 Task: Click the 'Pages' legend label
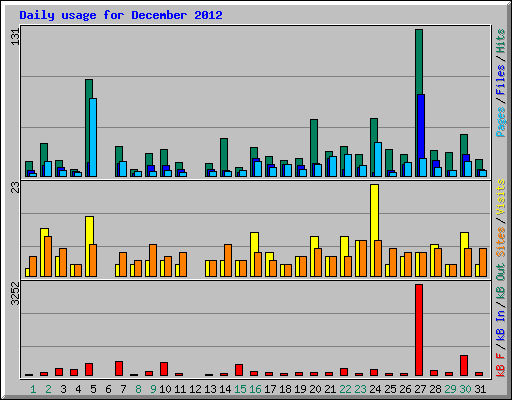tap(501, 122)
